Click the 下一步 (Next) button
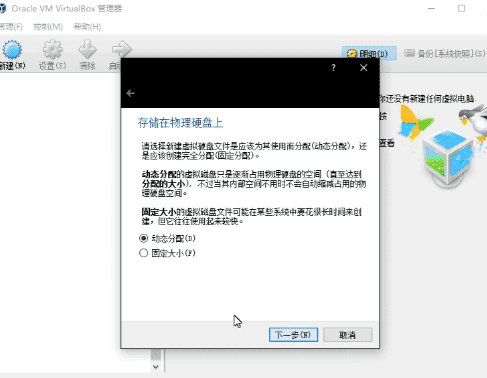Screen dimensions: 487x378 click(x=293, y=335)
